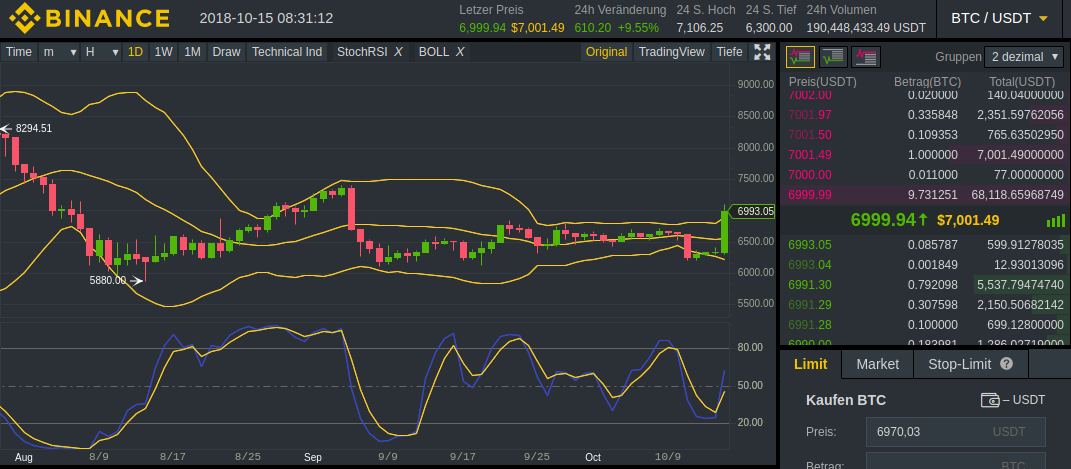Click the 24h Volumen value 190,448,433.49 USDT

coord(866,28)
